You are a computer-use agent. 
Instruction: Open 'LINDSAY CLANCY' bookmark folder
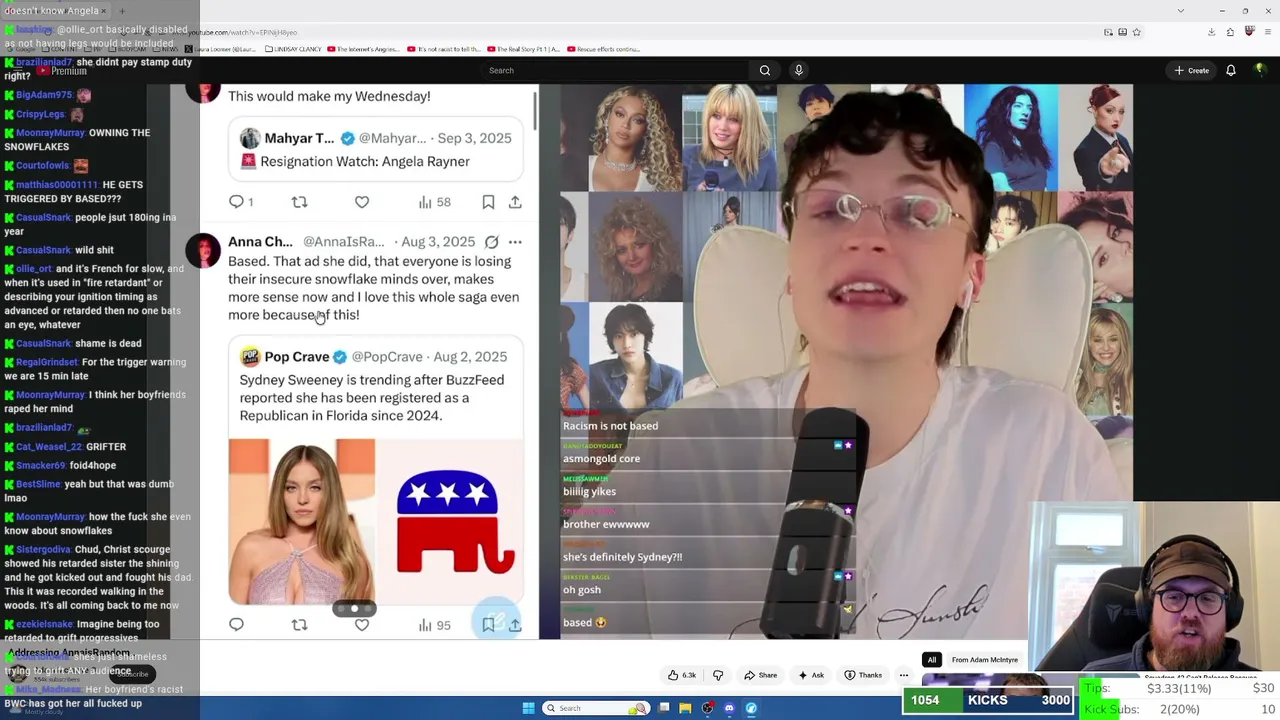click(292, 49)
